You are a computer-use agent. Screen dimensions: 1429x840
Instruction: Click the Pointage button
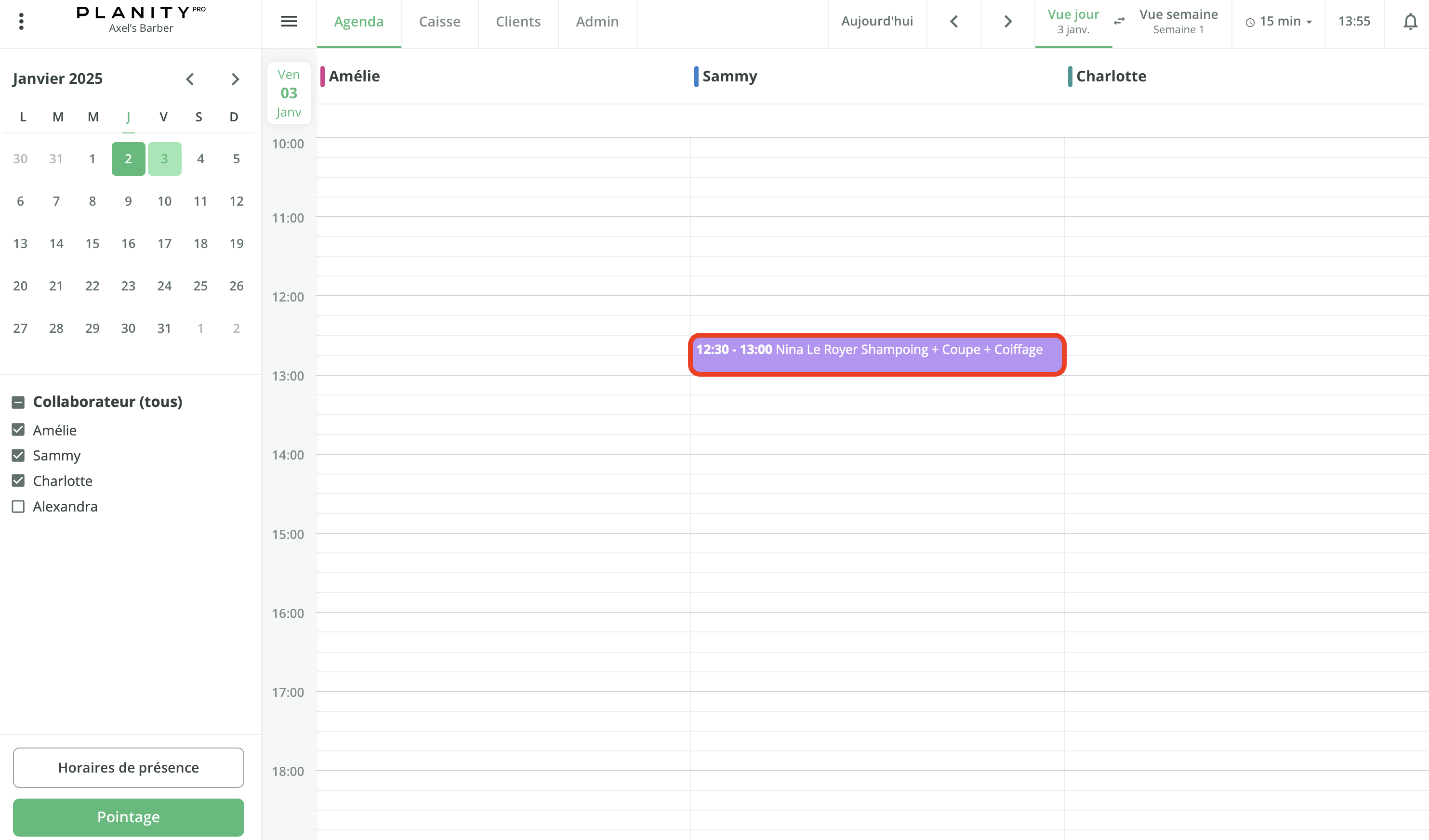pyautogui.click(x=128, y=817)
